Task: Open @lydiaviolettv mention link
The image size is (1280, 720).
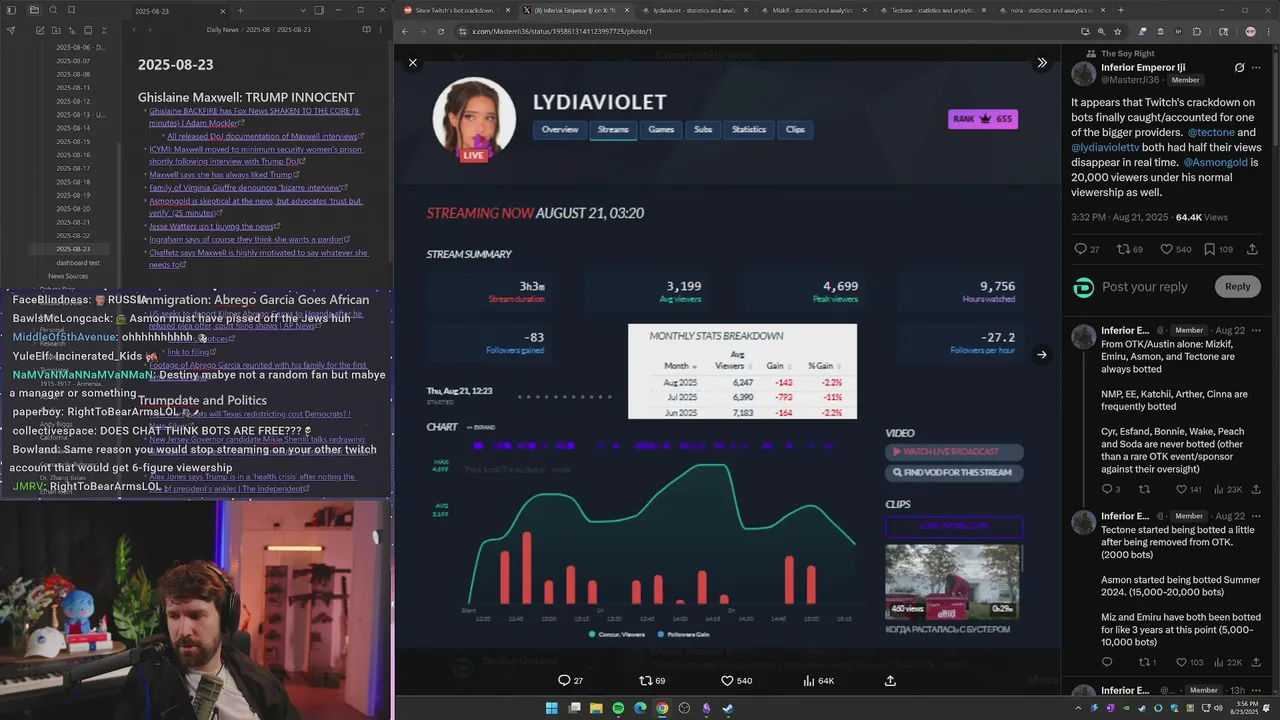Action: [1105, 147]
